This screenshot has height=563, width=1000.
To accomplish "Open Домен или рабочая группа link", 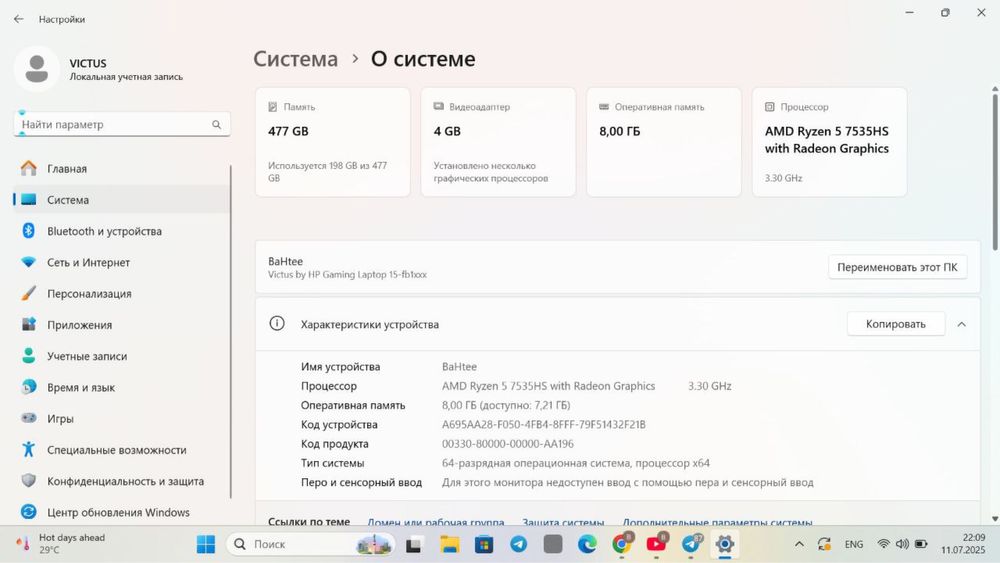I will pos(436,522).
